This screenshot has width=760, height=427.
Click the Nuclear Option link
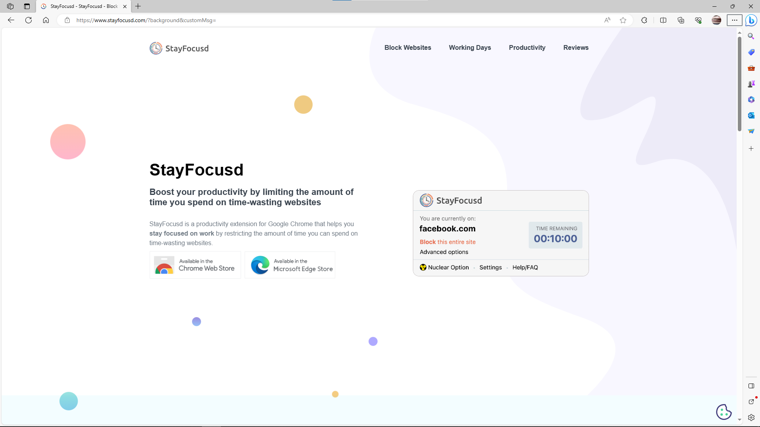point(444,268)
